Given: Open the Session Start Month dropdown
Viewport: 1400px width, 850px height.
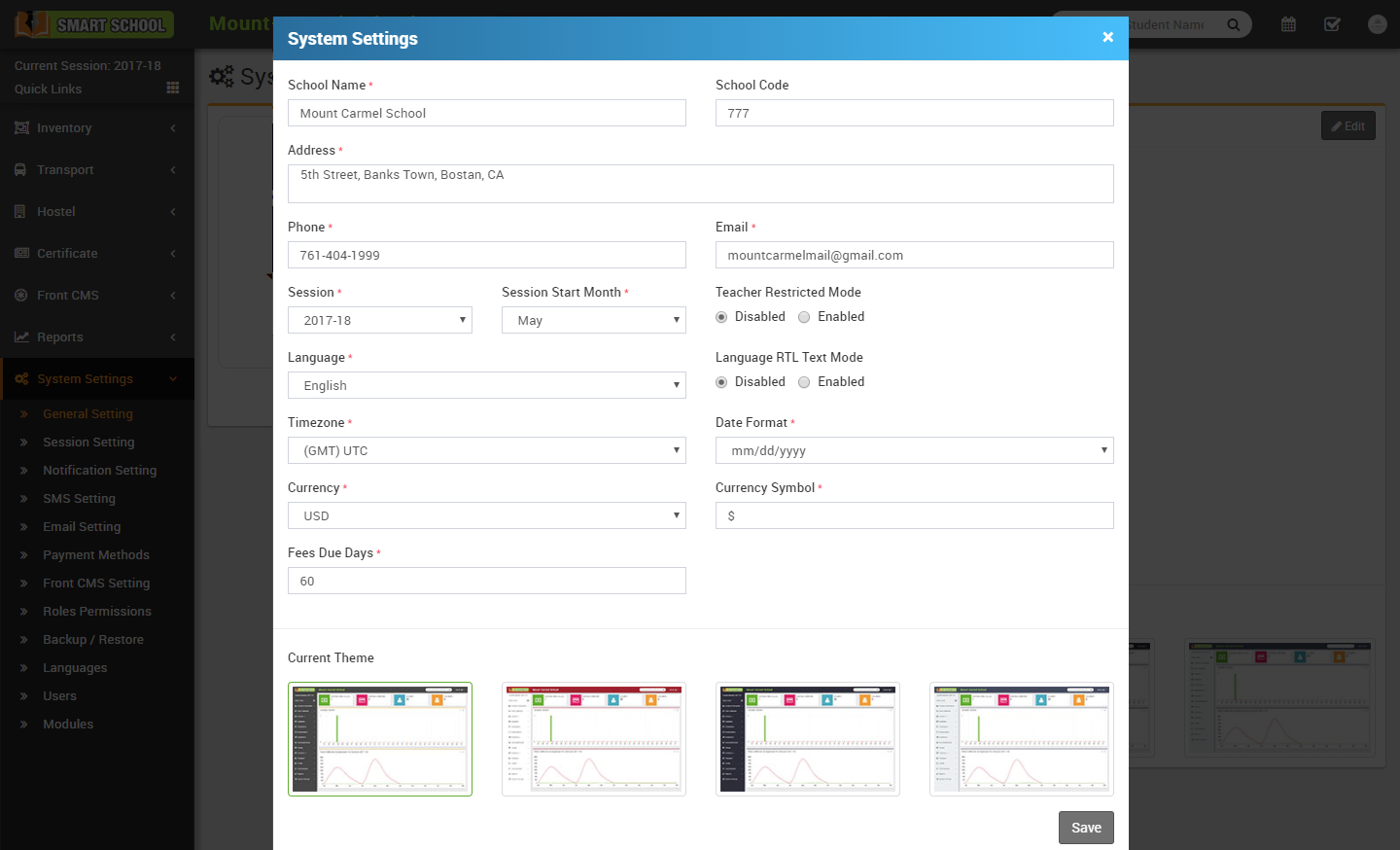Looking at the screenshot, I should [x=593, y=320].
